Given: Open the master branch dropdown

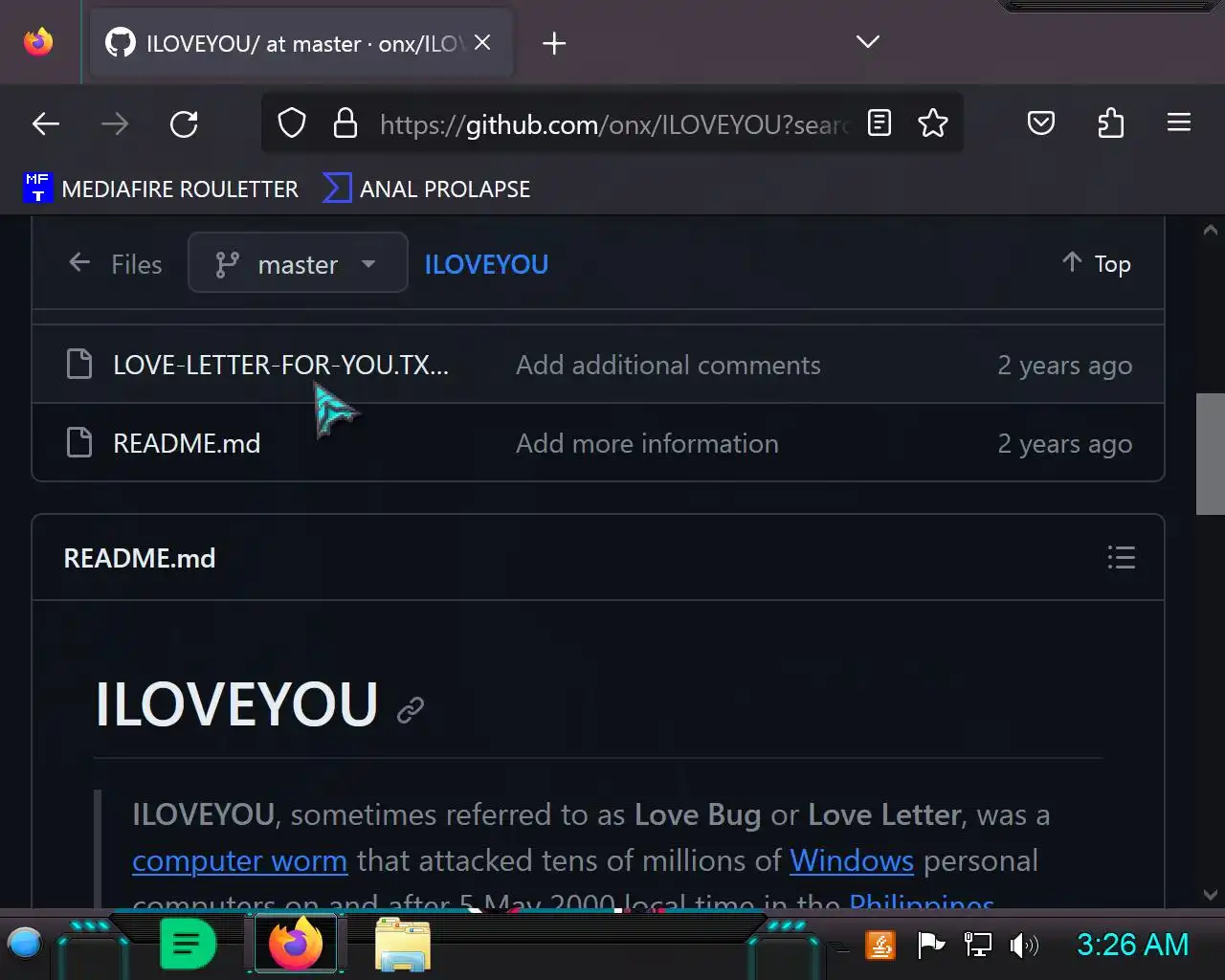Looking at the screenshot, I should 298,263.
